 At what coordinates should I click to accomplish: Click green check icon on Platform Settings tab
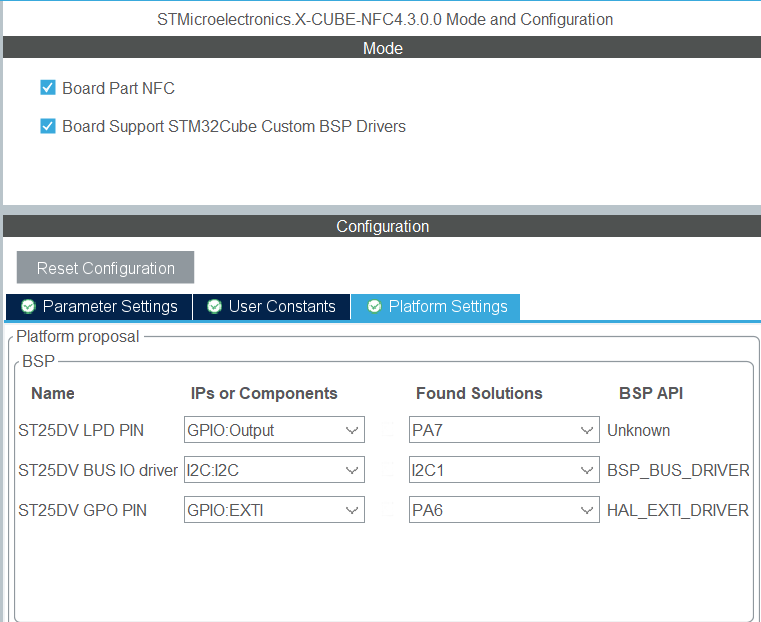374,307
